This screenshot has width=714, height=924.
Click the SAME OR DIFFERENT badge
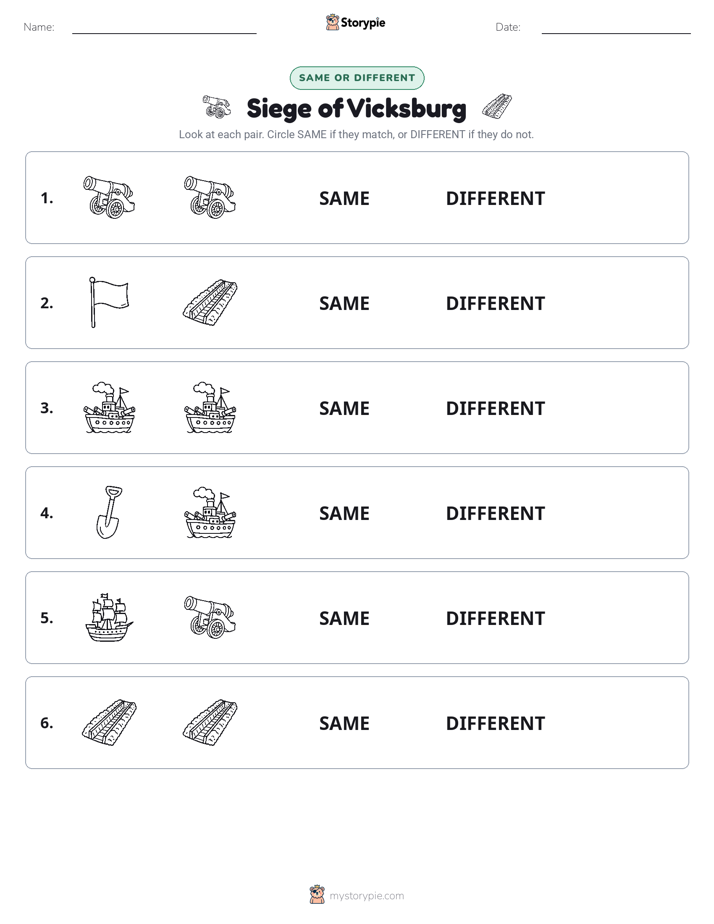[x=357, y=78]
